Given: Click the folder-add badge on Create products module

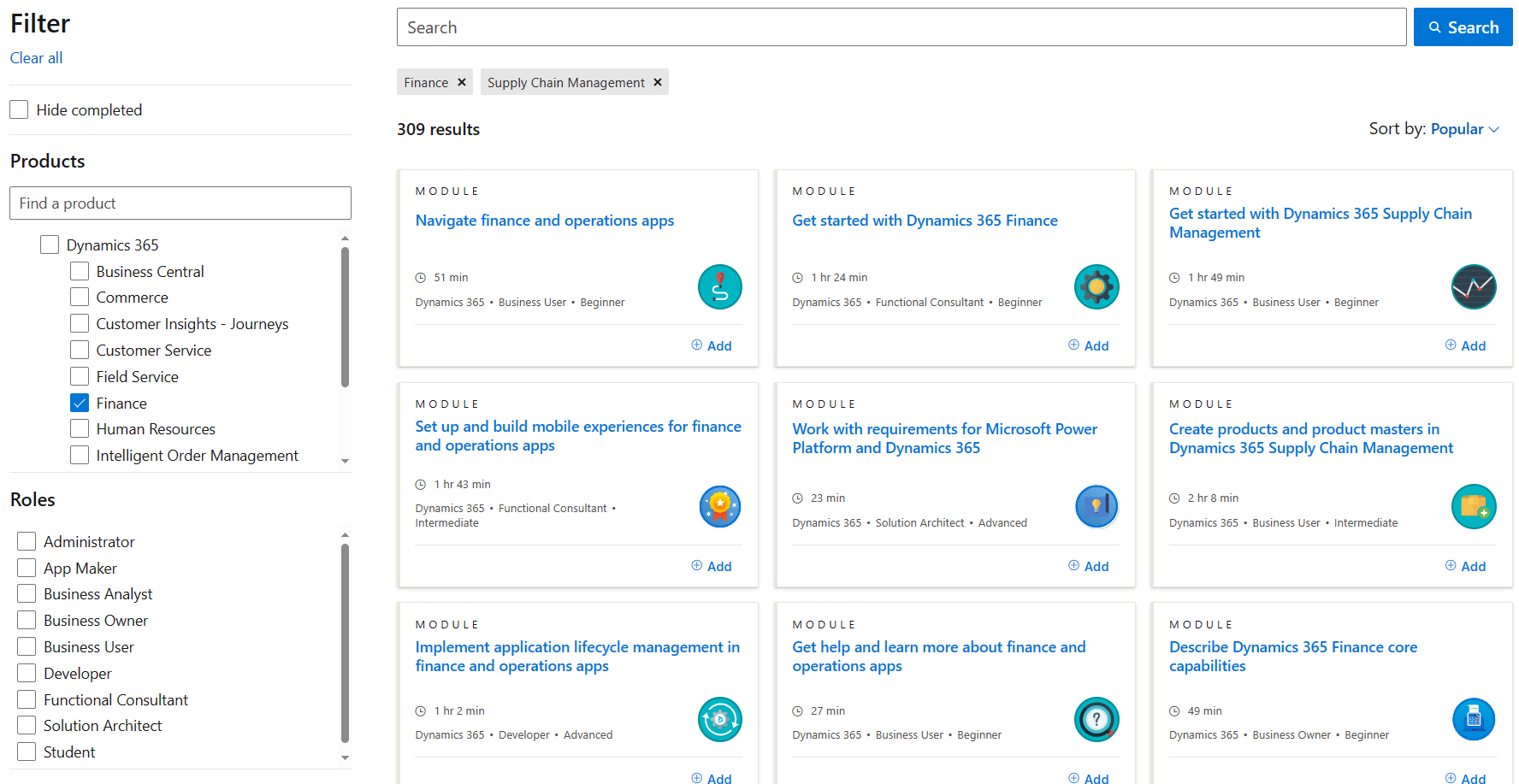Looking at the screenshot, I should (x=1474, y=506).
